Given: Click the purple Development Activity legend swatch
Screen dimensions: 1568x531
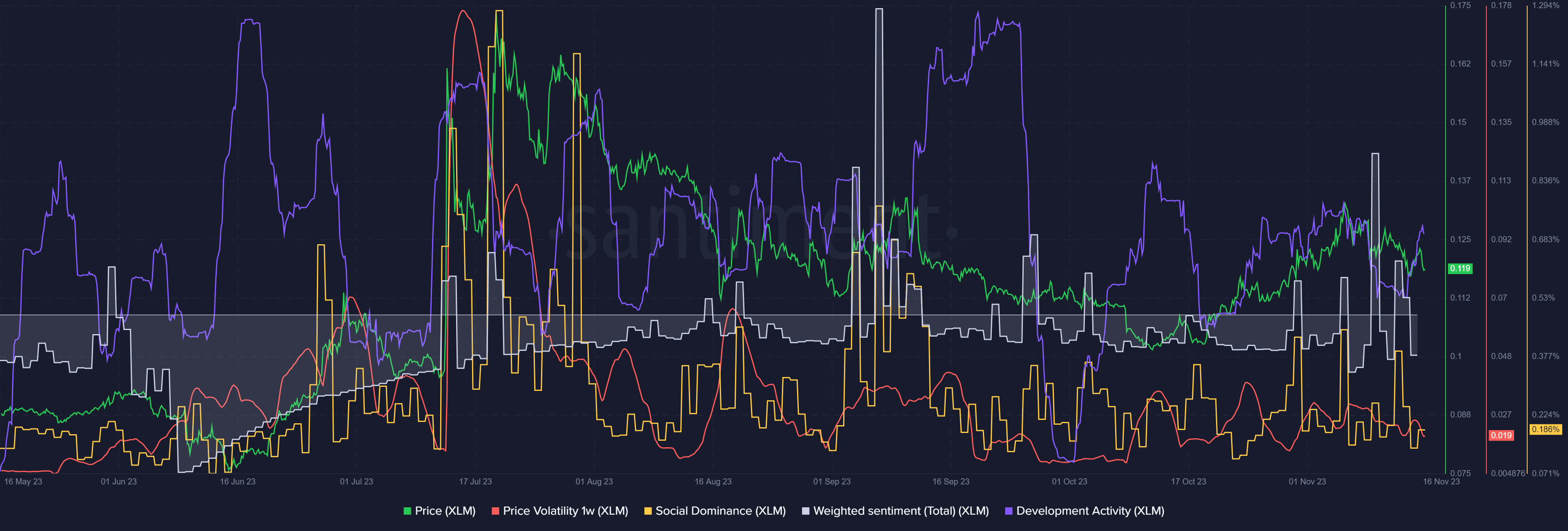Looking at the screenshot, I should coord(1009,511).
